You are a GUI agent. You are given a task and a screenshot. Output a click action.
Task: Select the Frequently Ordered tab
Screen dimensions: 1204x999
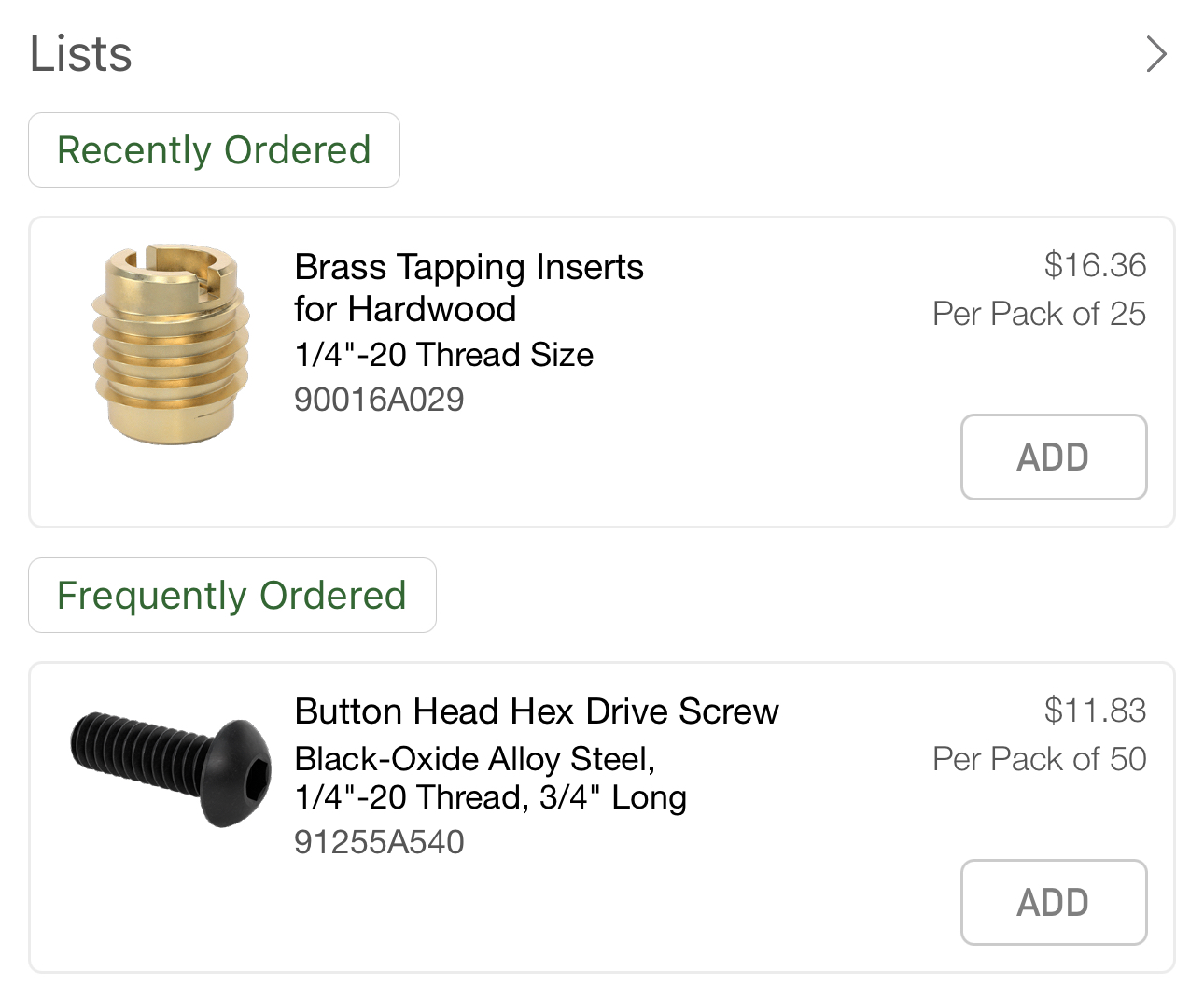(231, 596)
